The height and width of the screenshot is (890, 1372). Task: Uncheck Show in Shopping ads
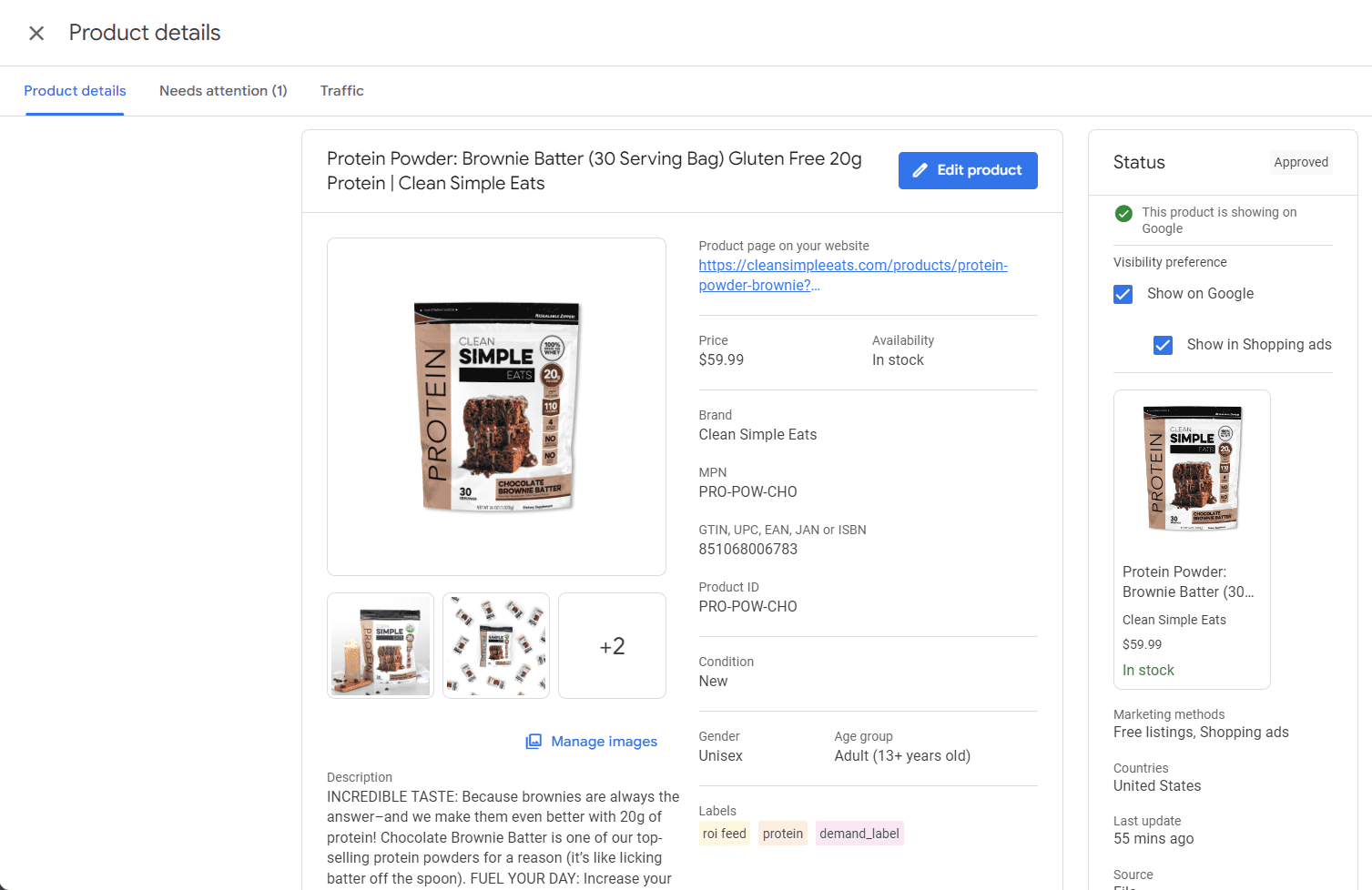click(1163, 345)
